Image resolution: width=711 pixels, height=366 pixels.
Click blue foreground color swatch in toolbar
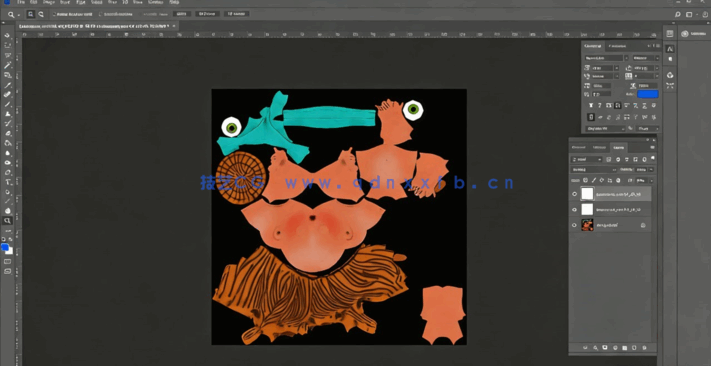5,247
